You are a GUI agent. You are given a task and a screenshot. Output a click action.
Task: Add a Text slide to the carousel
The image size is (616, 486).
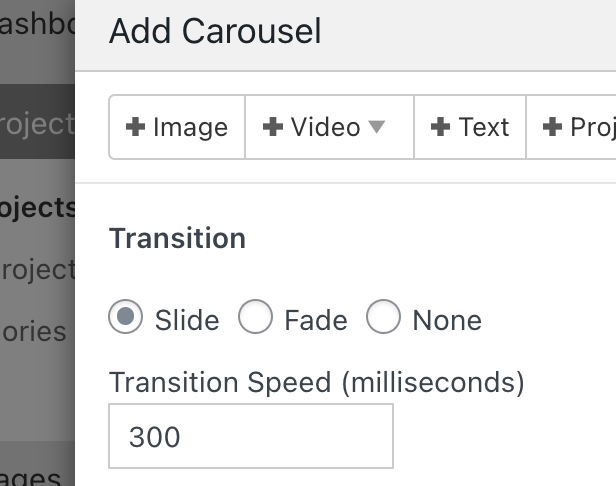point(470,128)
